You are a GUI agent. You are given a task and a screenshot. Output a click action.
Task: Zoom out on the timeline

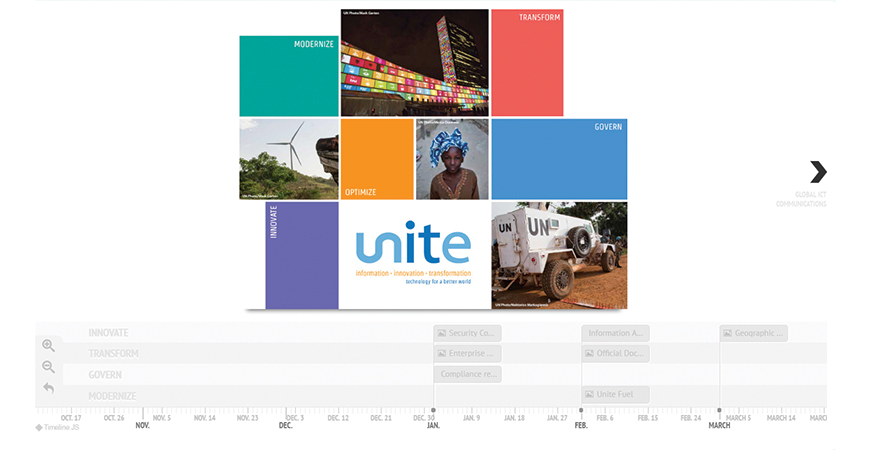[x=48, y=367]
